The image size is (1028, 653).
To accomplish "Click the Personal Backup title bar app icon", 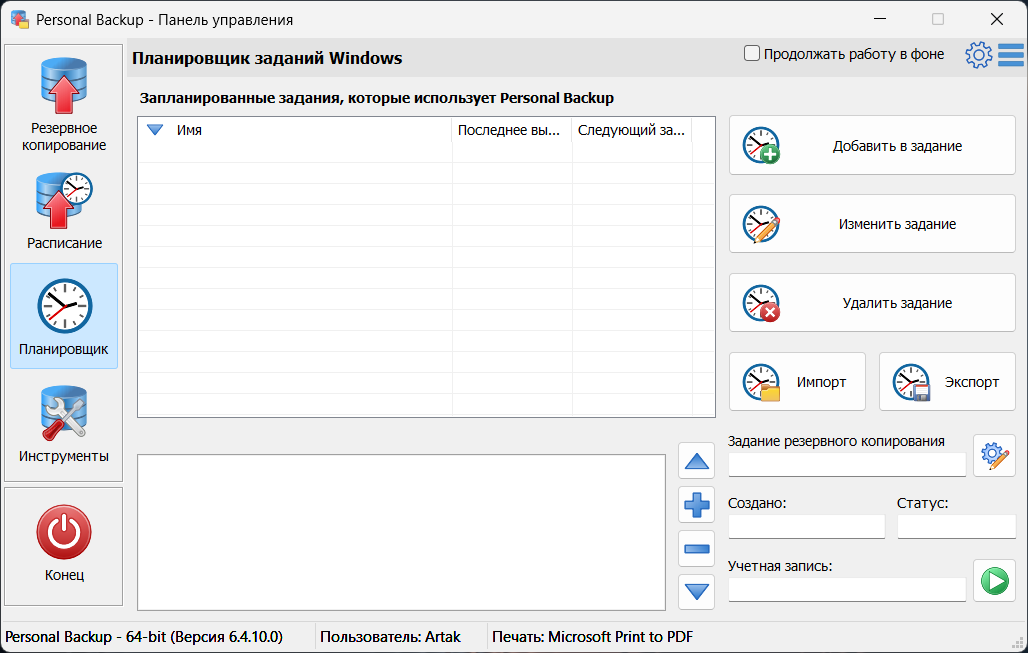I will pos(20,20).
